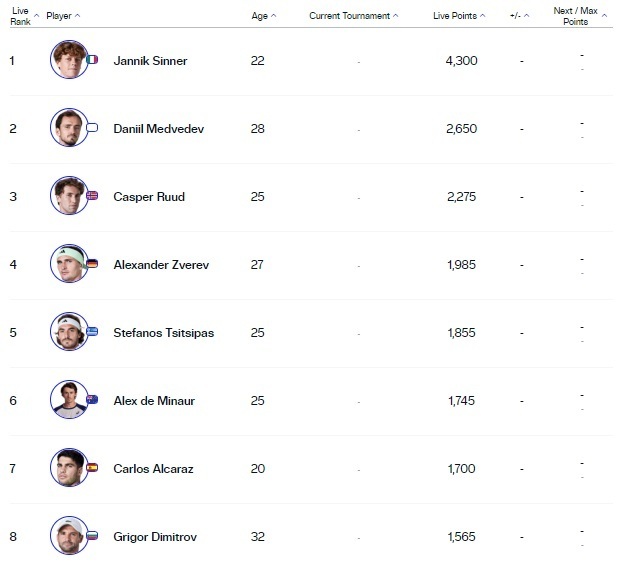Open Alexander Zverev player name link
The height and width of the screenshot is (567, 619).
pos(161,265)
